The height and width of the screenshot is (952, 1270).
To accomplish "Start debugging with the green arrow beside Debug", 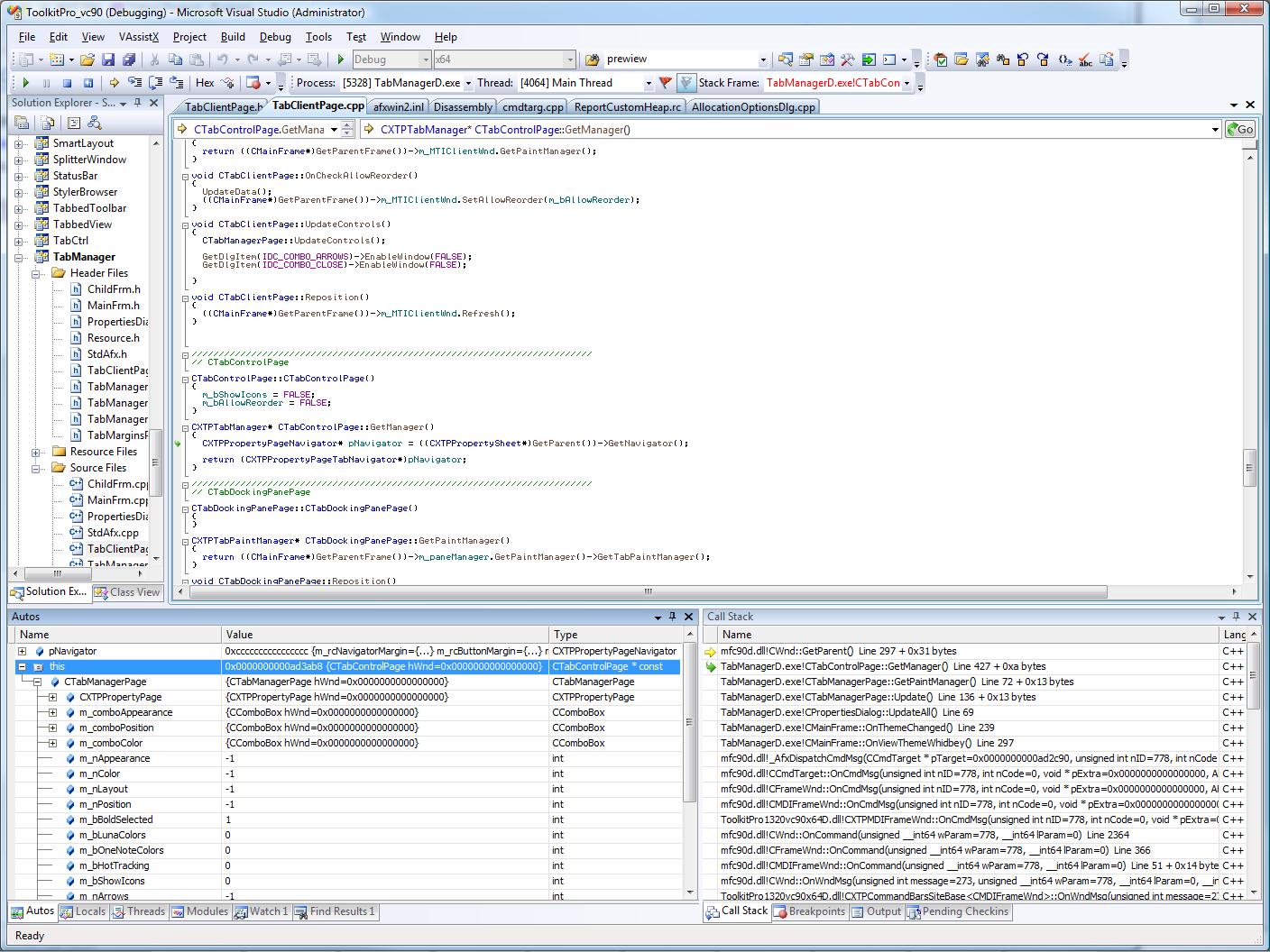I will pyautogui.click(x=341, y=59).
